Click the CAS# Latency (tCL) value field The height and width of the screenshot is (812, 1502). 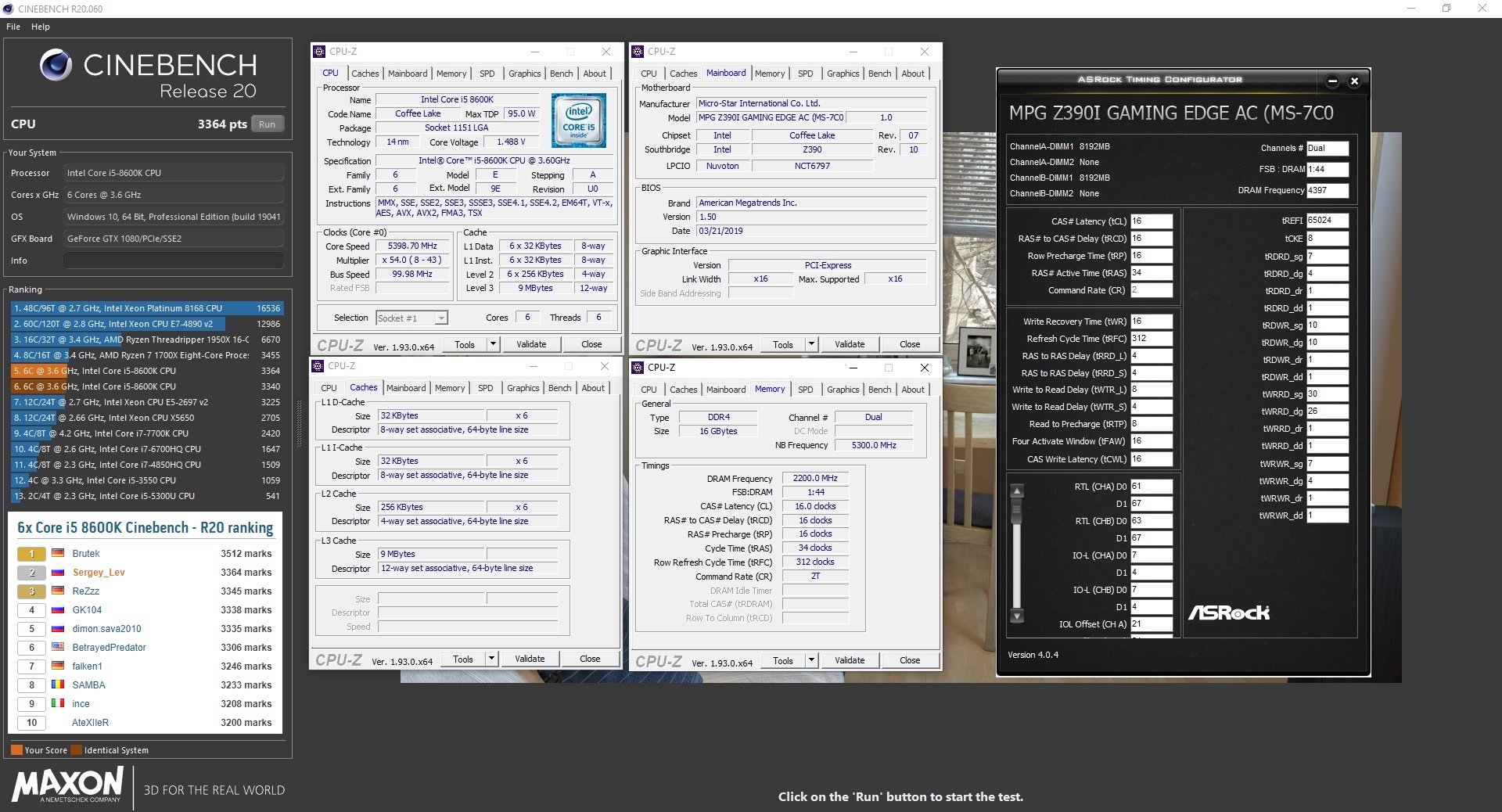[1151, 221]
